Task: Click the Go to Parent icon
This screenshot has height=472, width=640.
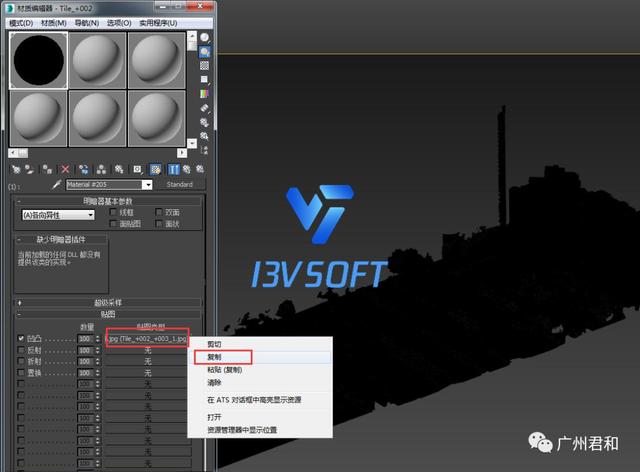Action: pos(187,169)
